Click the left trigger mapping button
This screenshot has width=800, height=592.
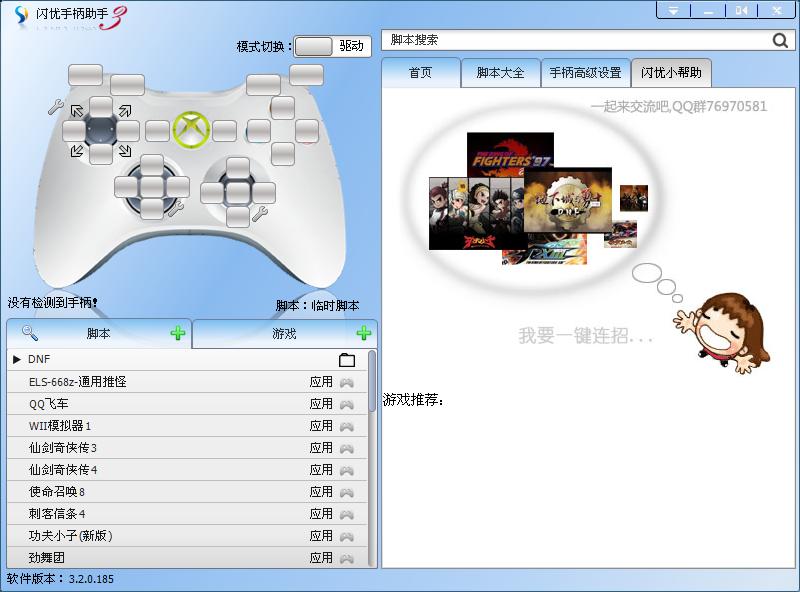pyautogui.click(x=85, y=75)
